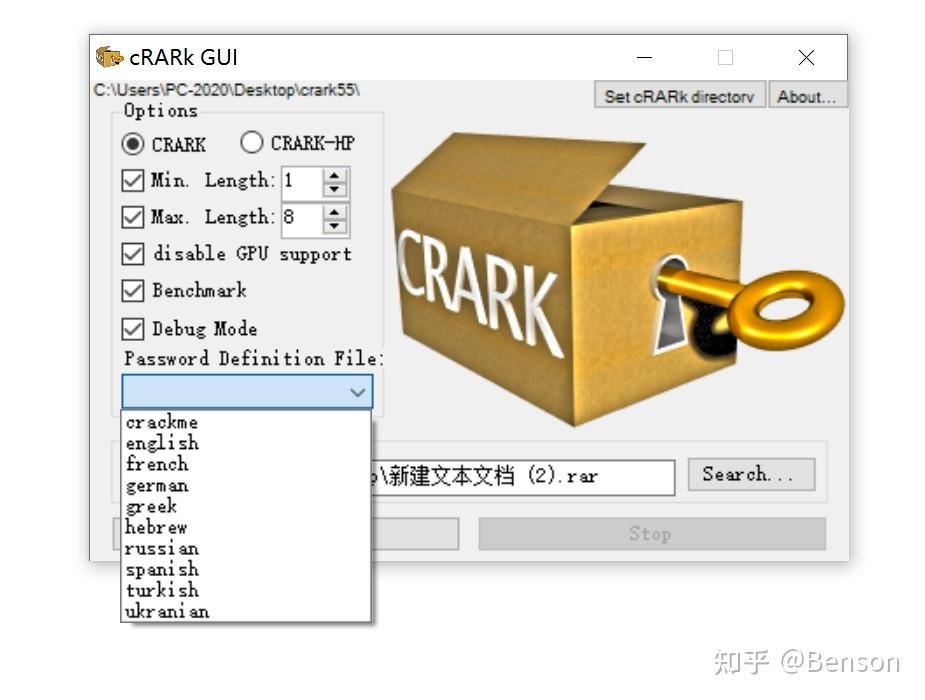The height and width of the screenshot is (700, 925).
Task: Pick ukranian from the language list
Action: coord(166,611)
